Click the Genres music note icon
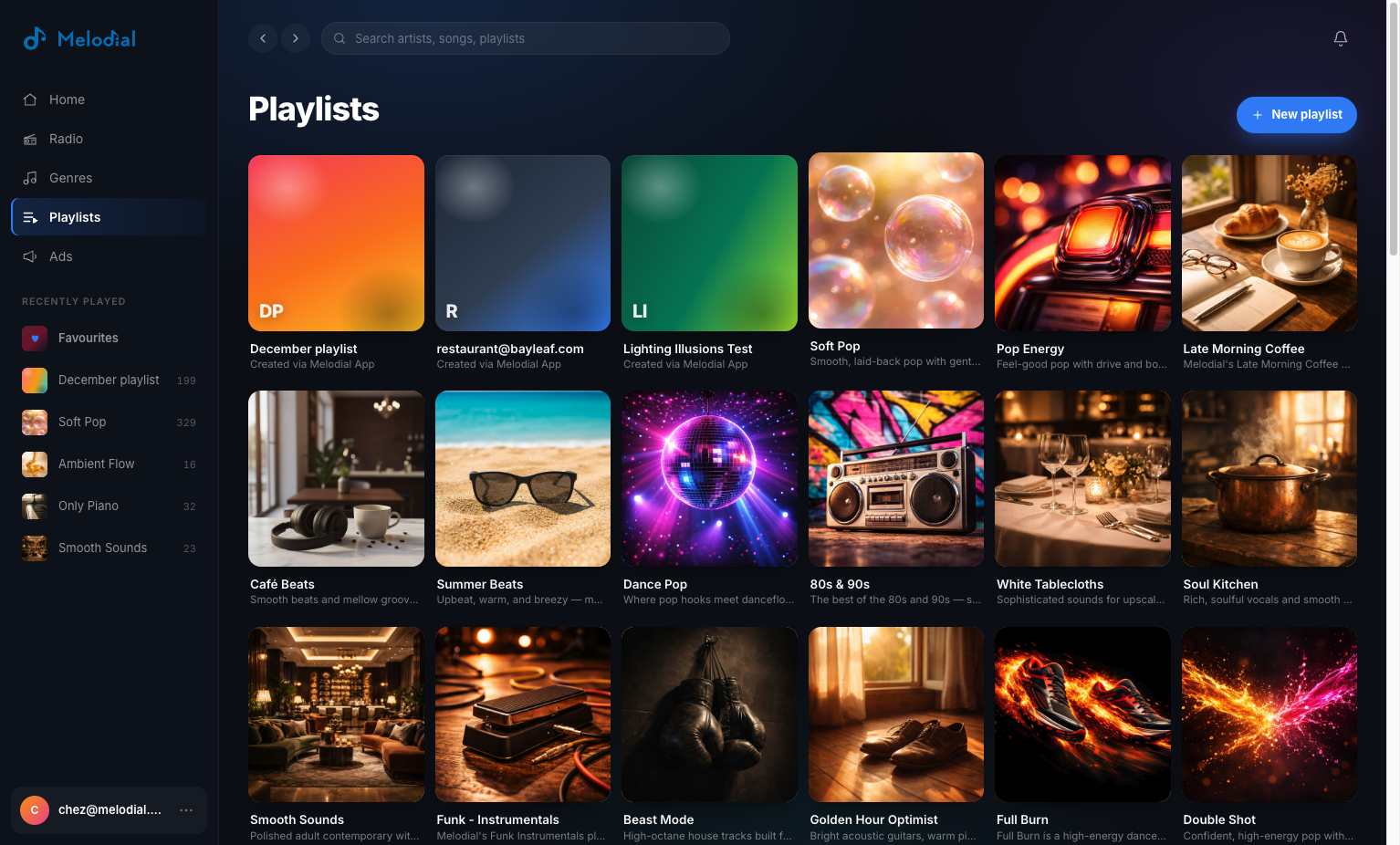 click(x=30, y=178)
